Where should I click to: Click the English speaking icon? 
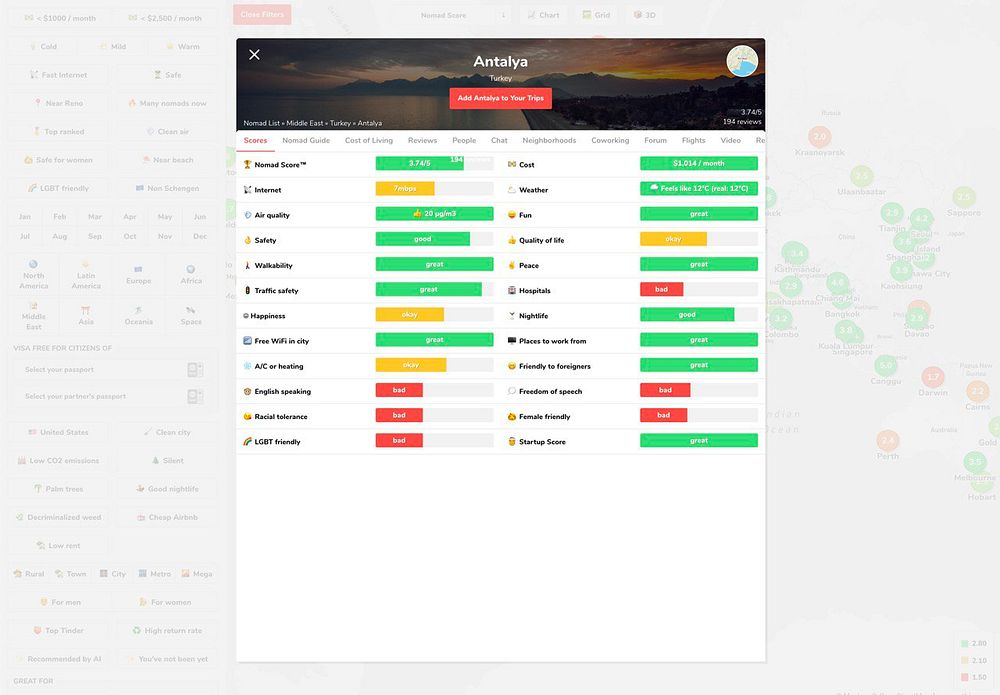[x=247, y=391]
